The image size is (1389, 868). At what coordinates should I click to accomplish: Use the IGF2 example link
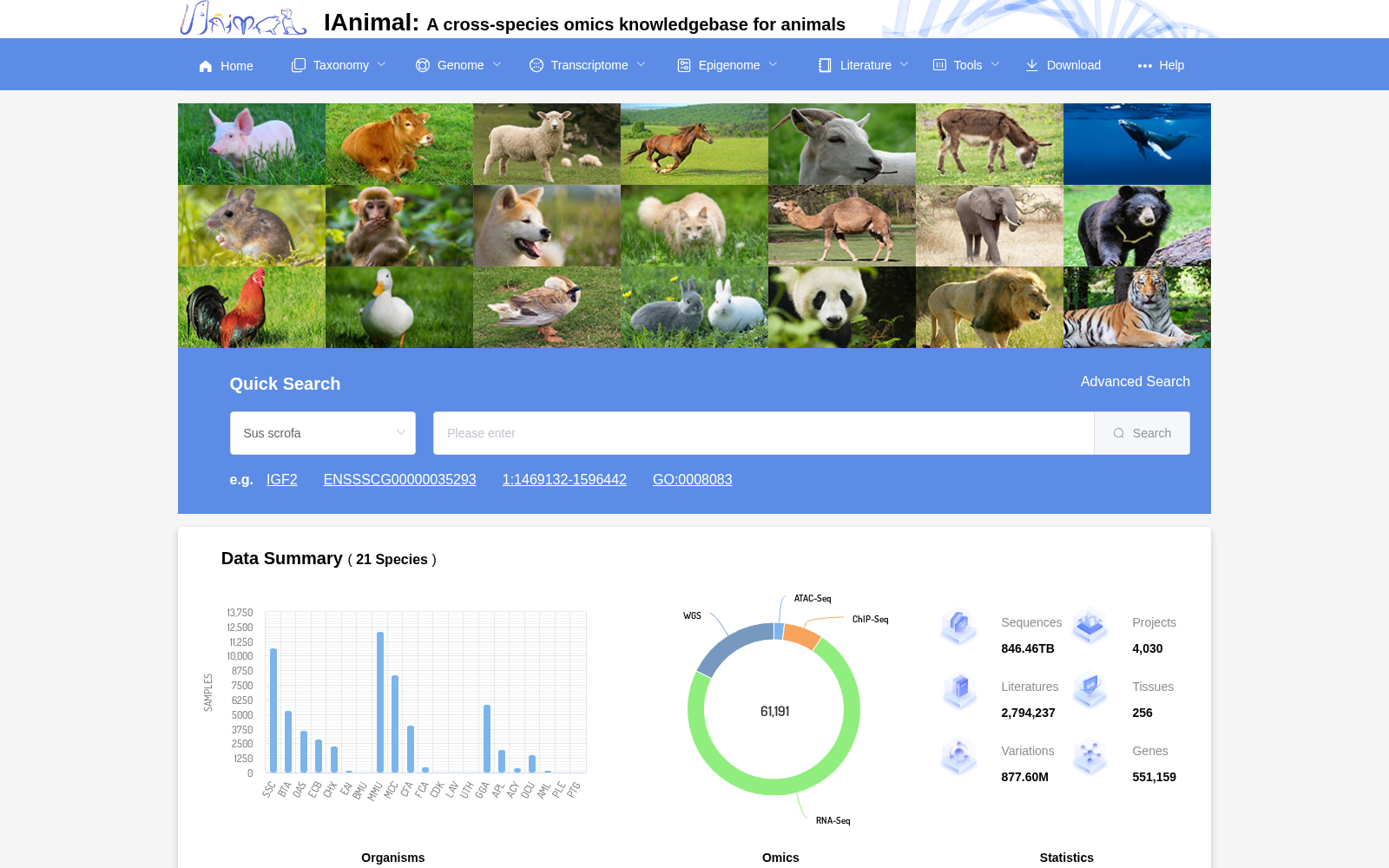[x=282, y=480]
